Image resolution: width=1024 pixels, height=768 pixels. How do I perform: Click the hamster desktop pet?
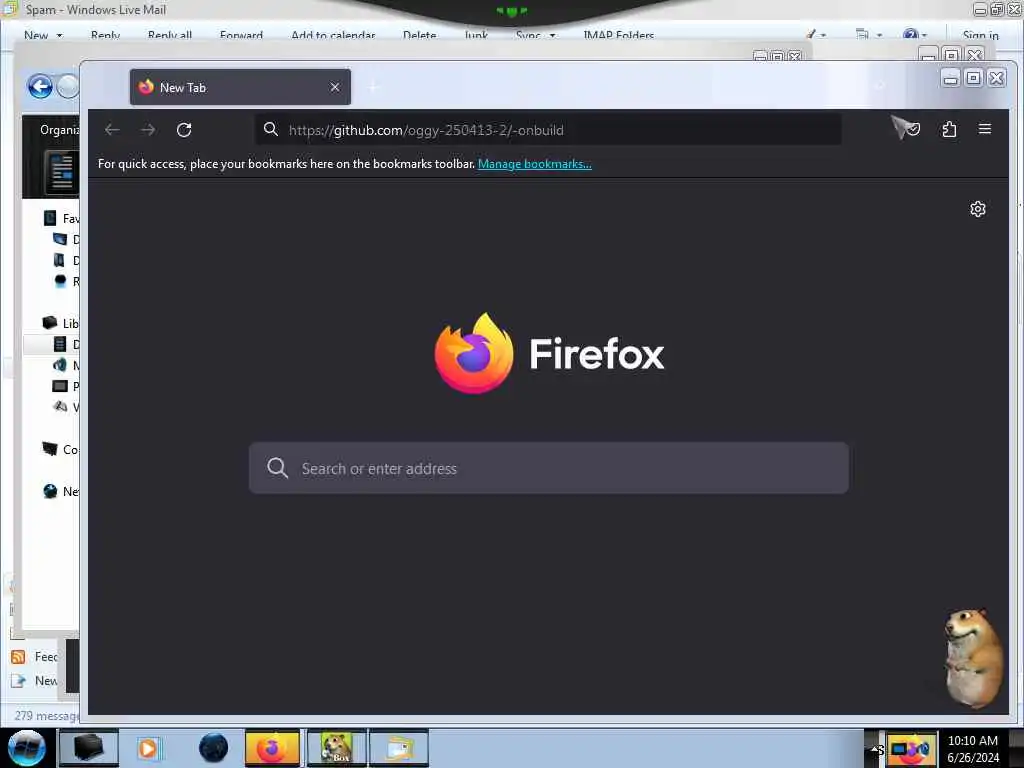pos(974,658)
